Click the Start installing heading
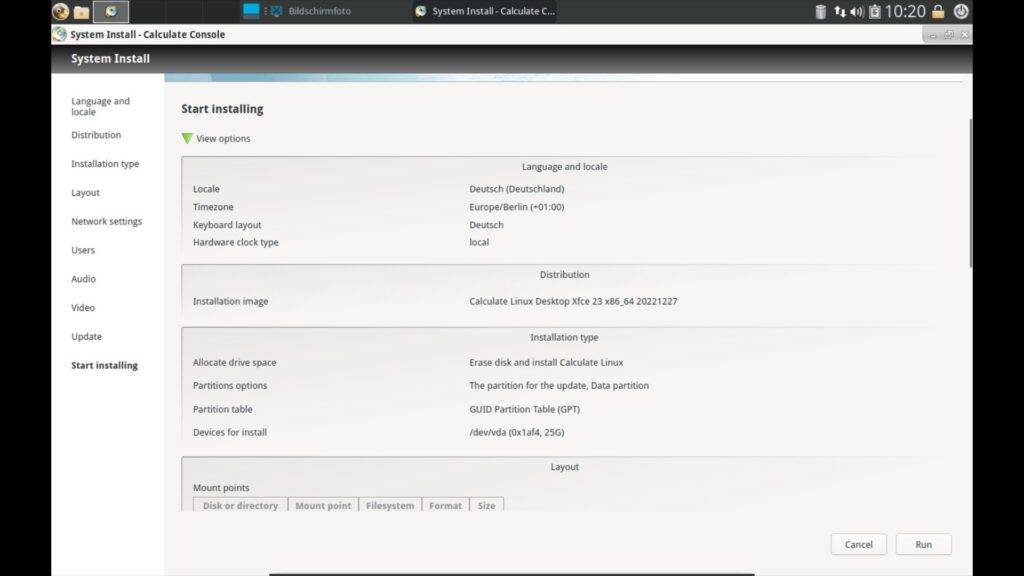 222,109
